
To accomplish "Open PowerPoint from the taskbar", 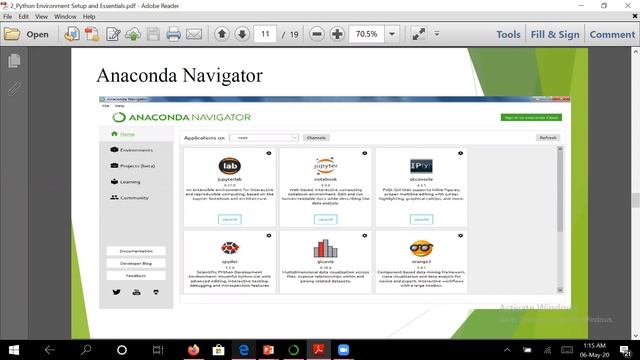I will click(269, 350).
